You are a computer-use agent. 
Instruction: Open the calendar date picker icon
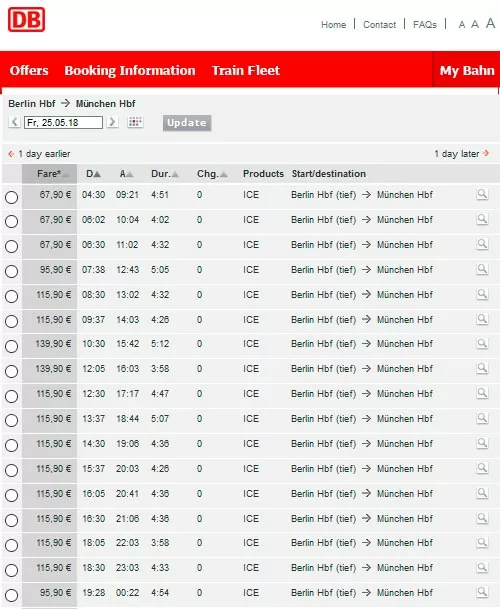click(x=135, y=122)
